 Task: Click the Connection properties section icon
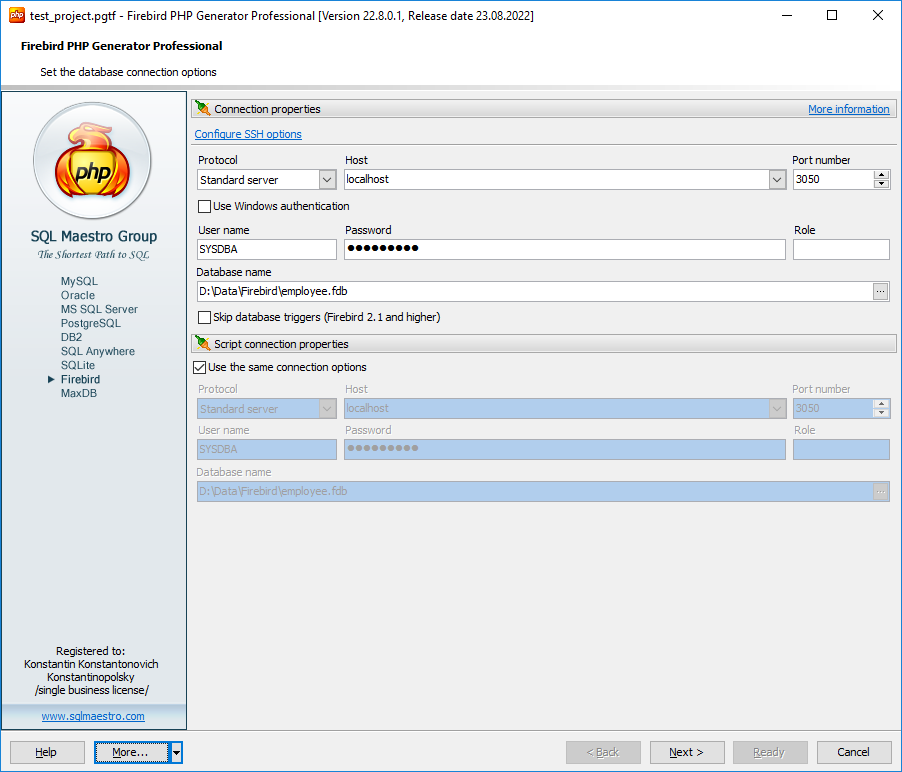coord(203,109)
